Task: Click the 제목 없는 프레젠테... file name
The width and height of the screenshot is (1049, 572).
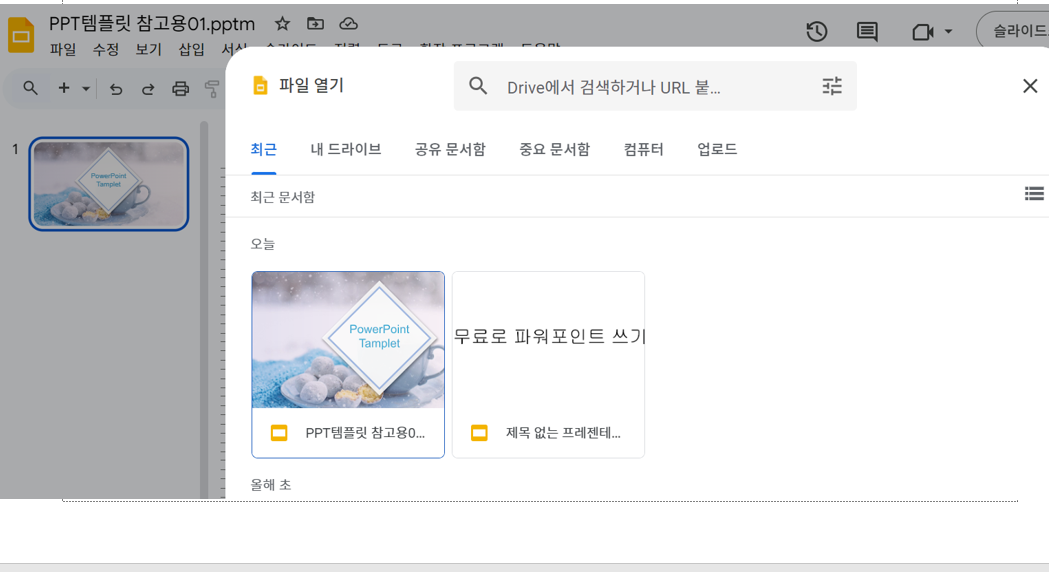Action: click(x=563, y=433)
